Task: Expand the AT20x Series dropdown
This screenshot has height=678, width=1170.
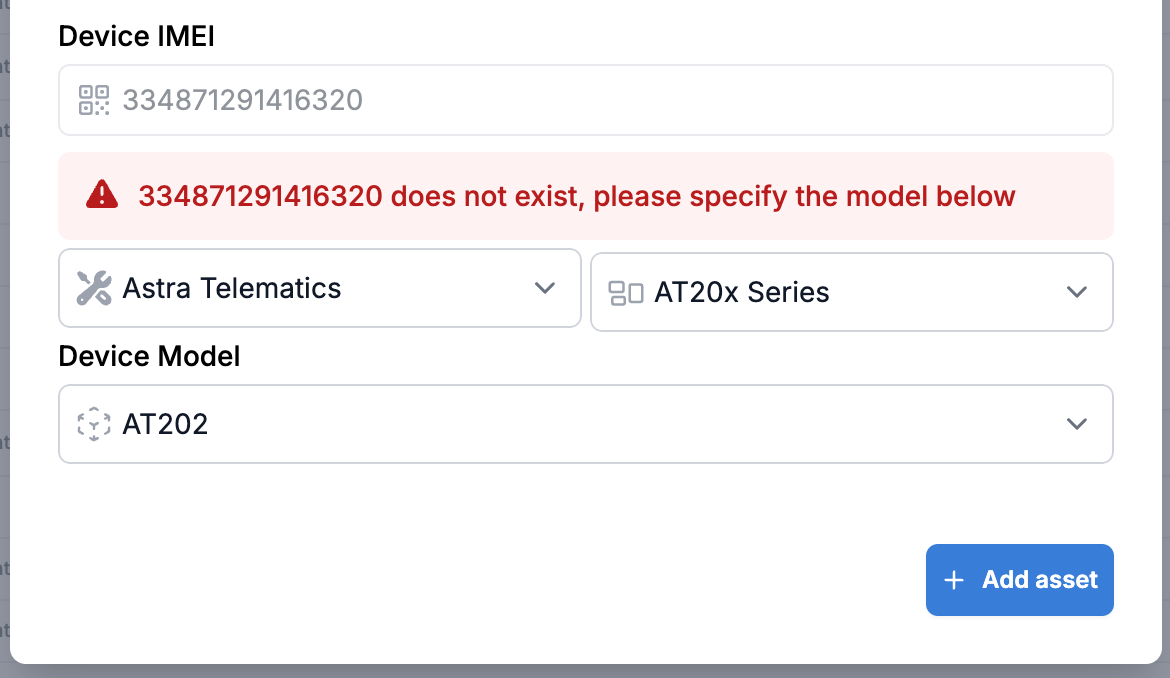Action: (x=852, y=292)
